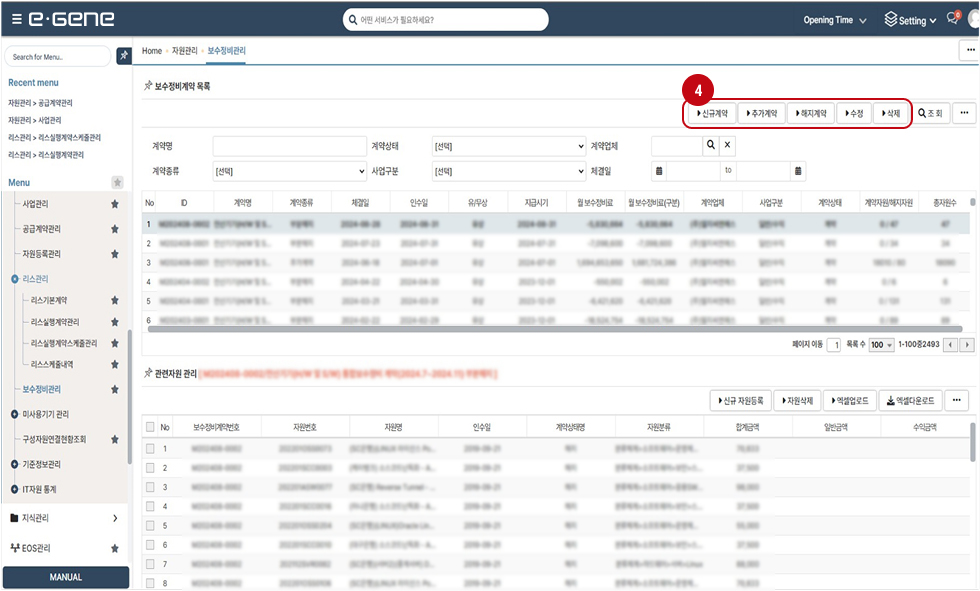Open the 계약종류 dropdown
The width and height of the screenshot is (980, 591).
coord(289,171)
